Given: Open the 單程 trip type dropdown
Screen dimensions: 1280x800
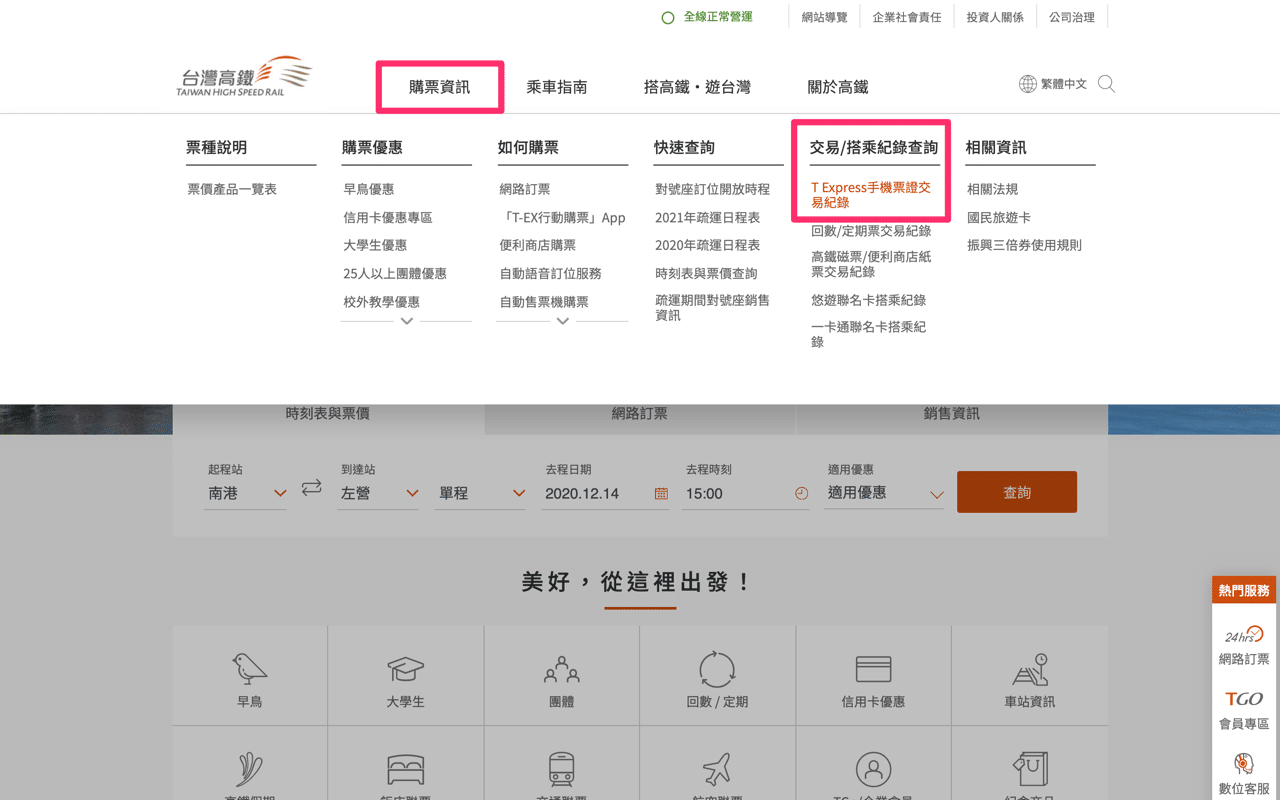Looking at the screenshot, I should (x=482, y=493).
